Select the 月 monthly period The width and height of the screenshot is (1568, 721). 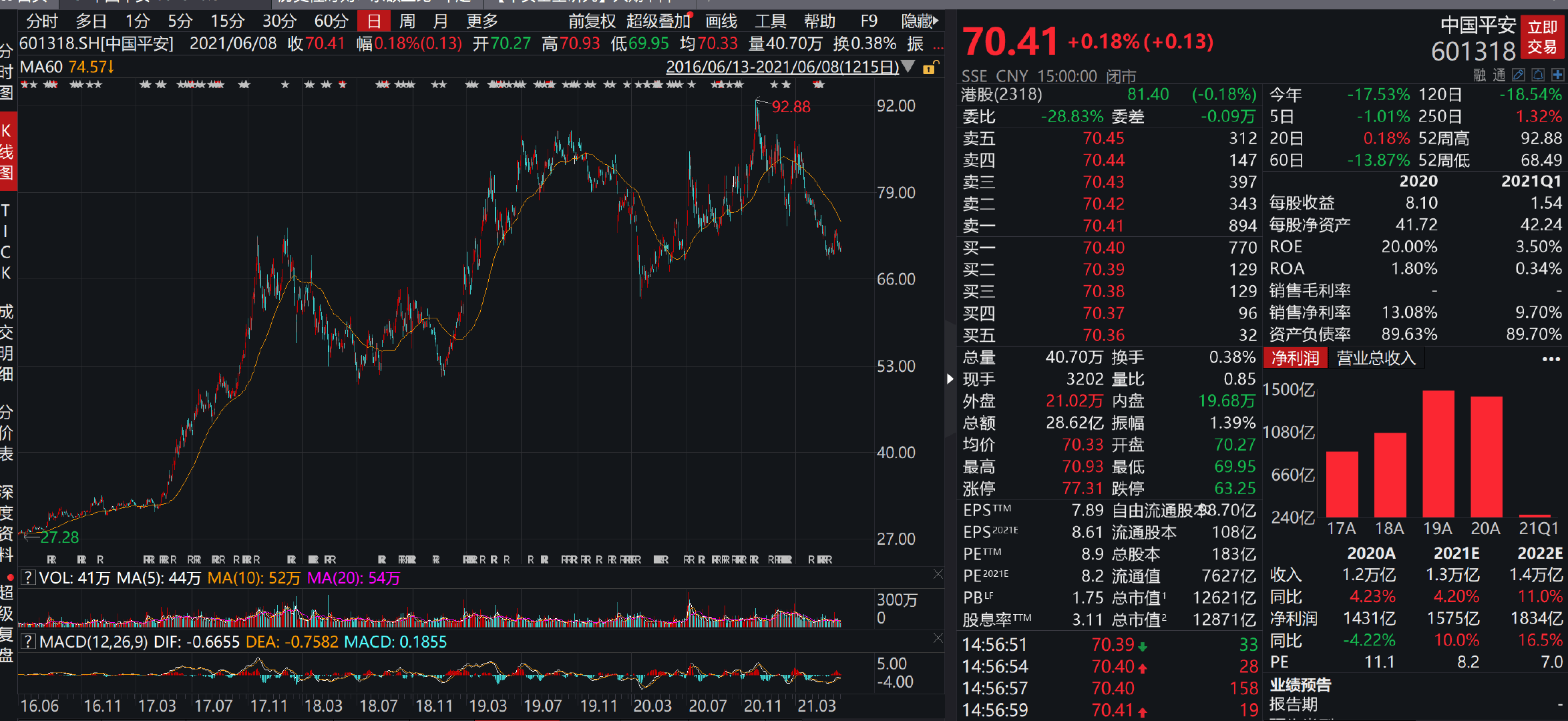click(x=440, y=21)
